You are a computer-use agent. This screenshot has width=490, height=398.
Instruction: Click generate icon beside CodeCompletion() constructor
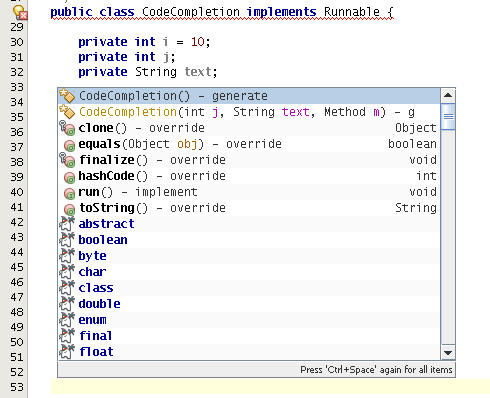pyautogui.click(x=67, y=96)
